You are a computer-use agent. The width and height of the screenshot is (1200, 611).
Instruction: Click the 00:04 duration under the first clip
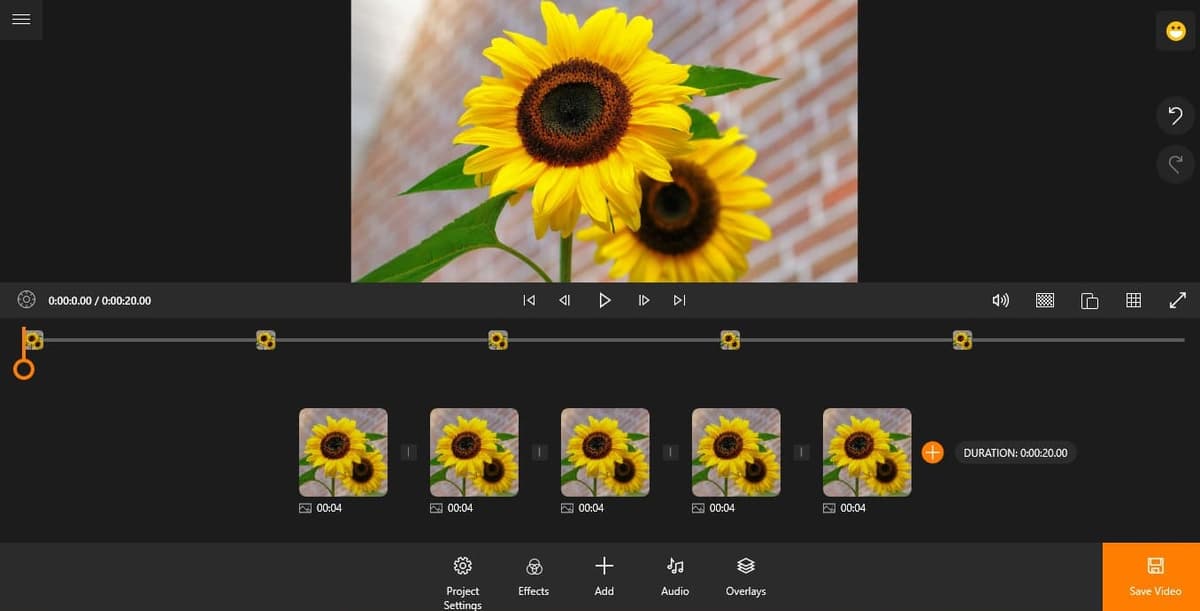pyautogui.click(x=329, y=508)
